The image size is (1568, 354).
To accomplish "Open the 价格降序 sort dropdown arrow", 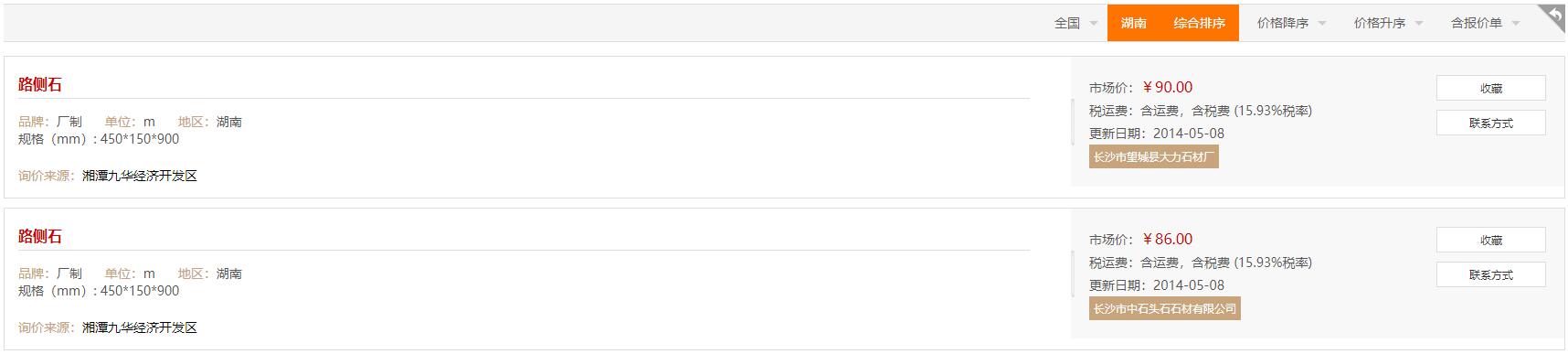I will (x=1322, y=24).
